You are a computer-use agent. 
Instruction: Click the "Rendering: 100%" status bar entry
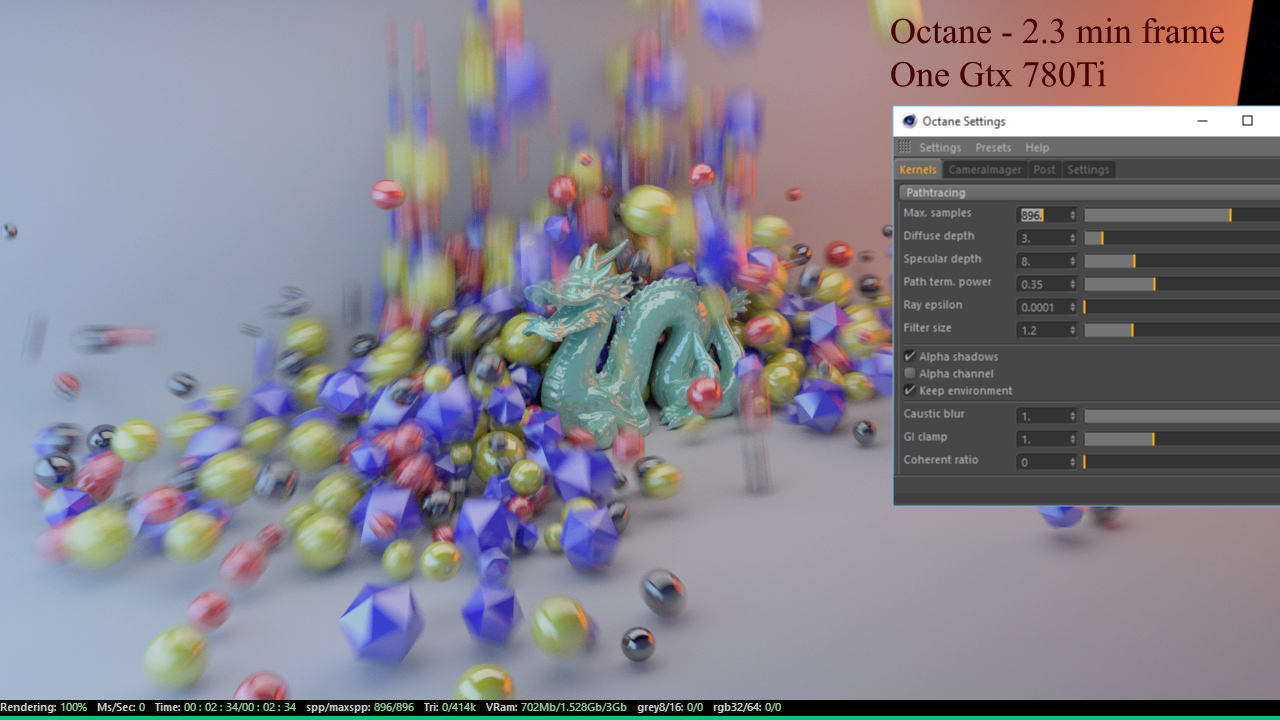44,707
